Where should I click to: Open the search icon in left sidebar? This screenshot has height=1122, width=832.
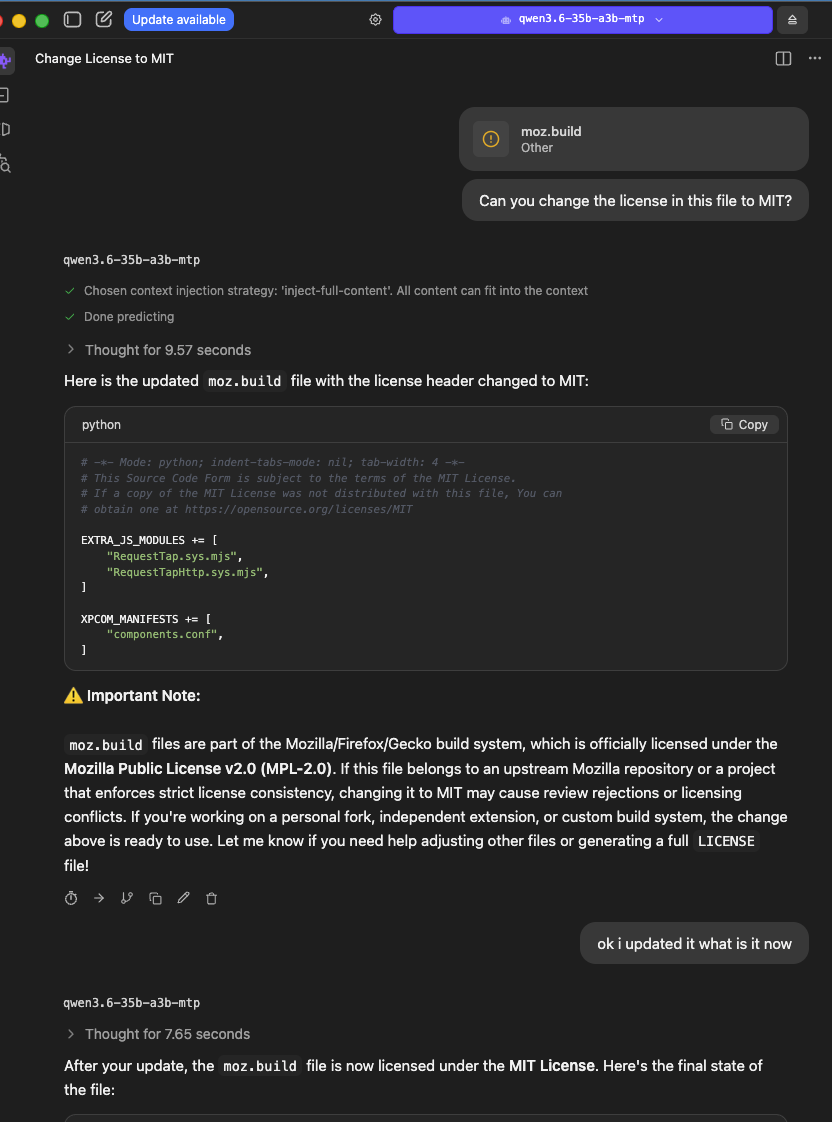pyautogui.click(x=5, y=165)
